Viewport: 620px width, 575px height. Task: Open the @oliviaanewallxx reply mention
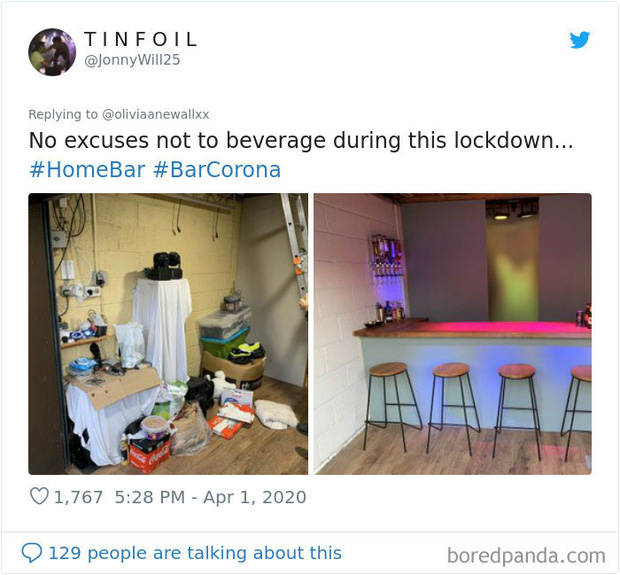click(155, 114)
